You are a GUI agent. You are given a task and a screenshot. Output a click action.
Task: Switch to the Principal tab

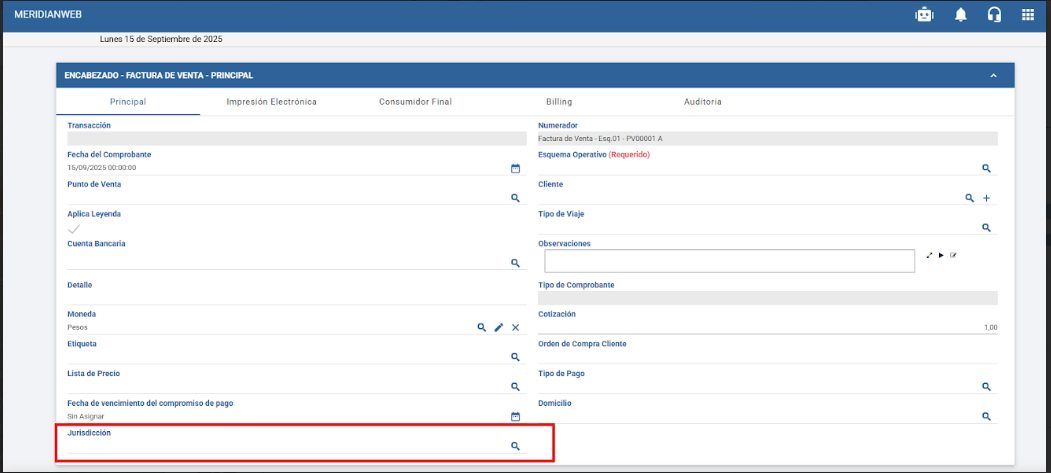127,102
